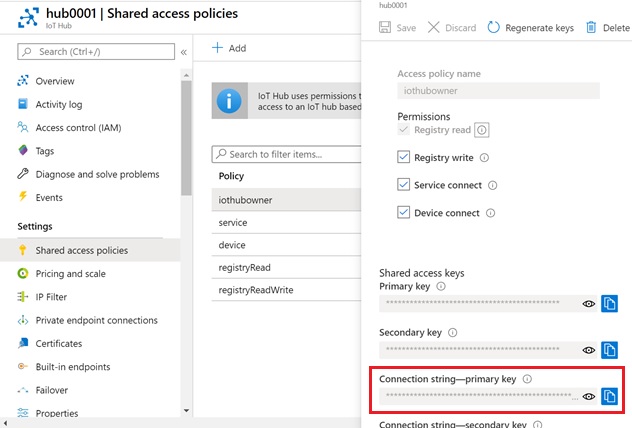This screenshot has height=428, width=632.
Task: Click the Tags icon
Action: click(x=23, y=150)
